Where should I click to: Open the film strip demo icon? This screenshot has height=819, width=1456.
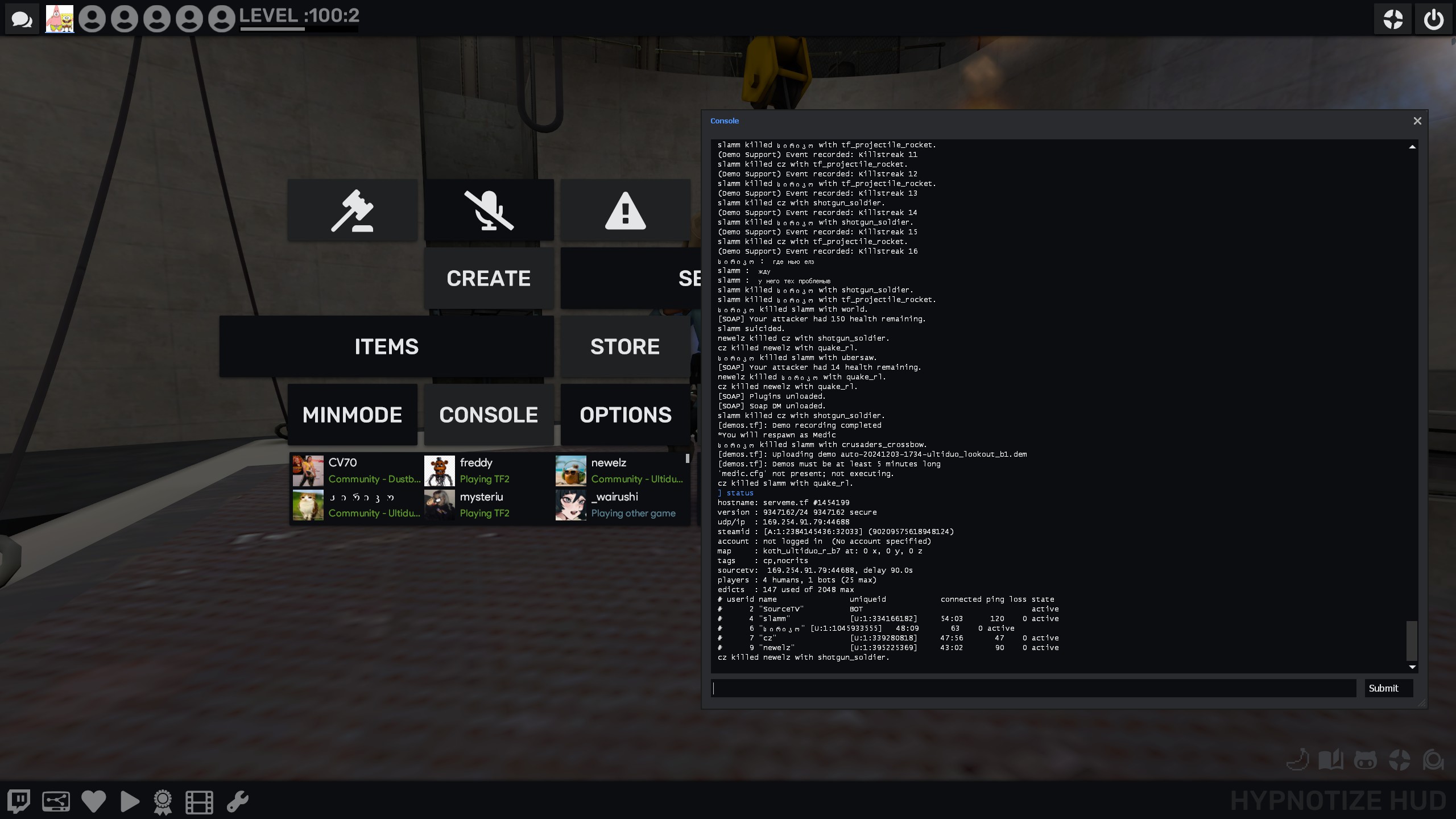199,802
